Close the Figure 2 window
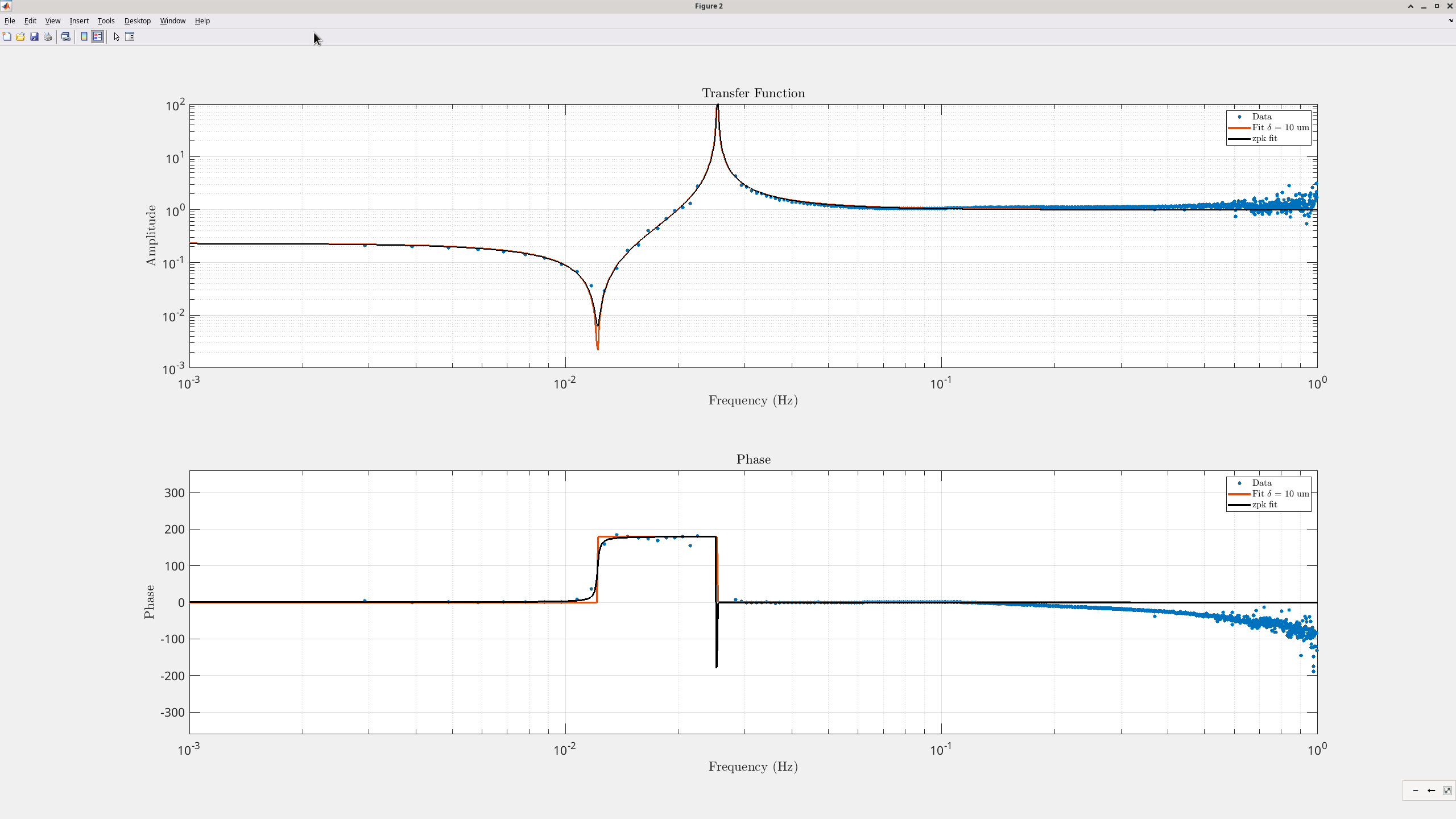This screenshot has width=1456, height=819. 1450,6
